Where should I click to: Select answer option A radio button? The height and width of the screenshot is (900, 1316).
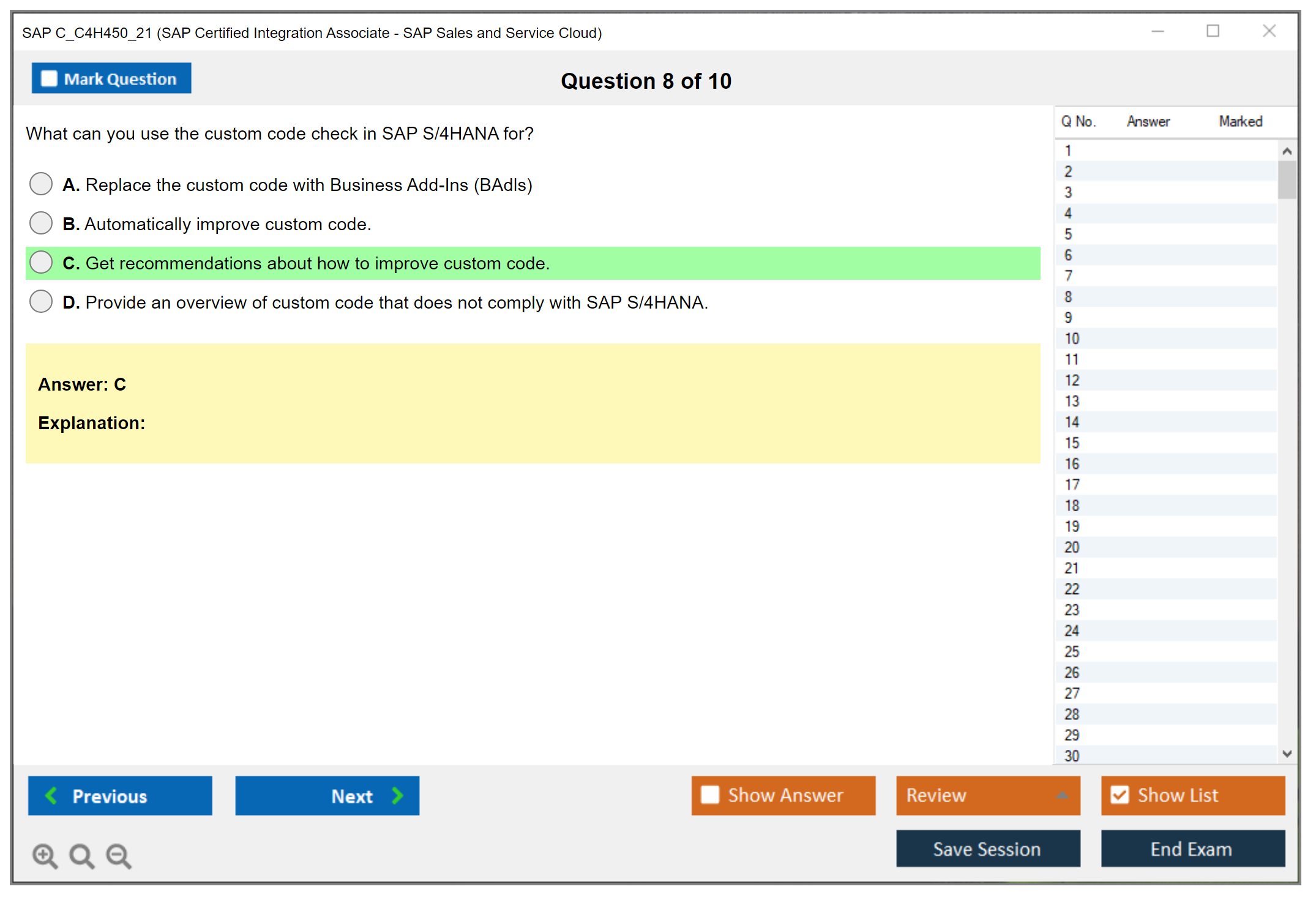[x=41, y=184]
